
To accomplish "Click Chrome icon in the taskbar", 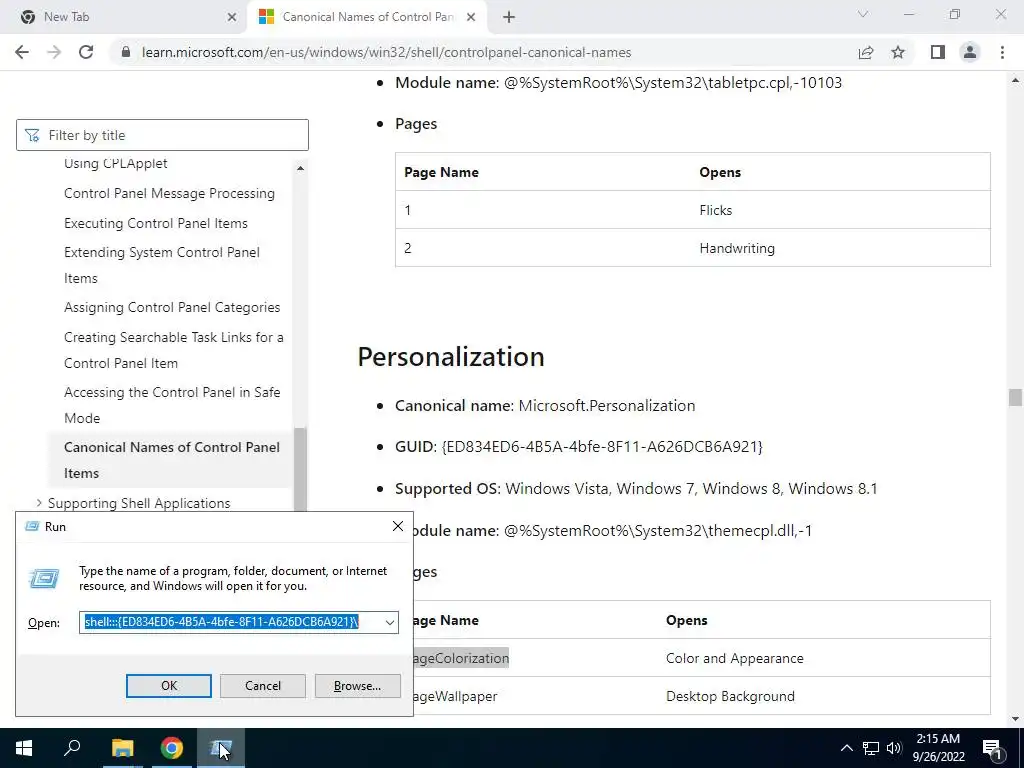I will (x=172, y=748).
